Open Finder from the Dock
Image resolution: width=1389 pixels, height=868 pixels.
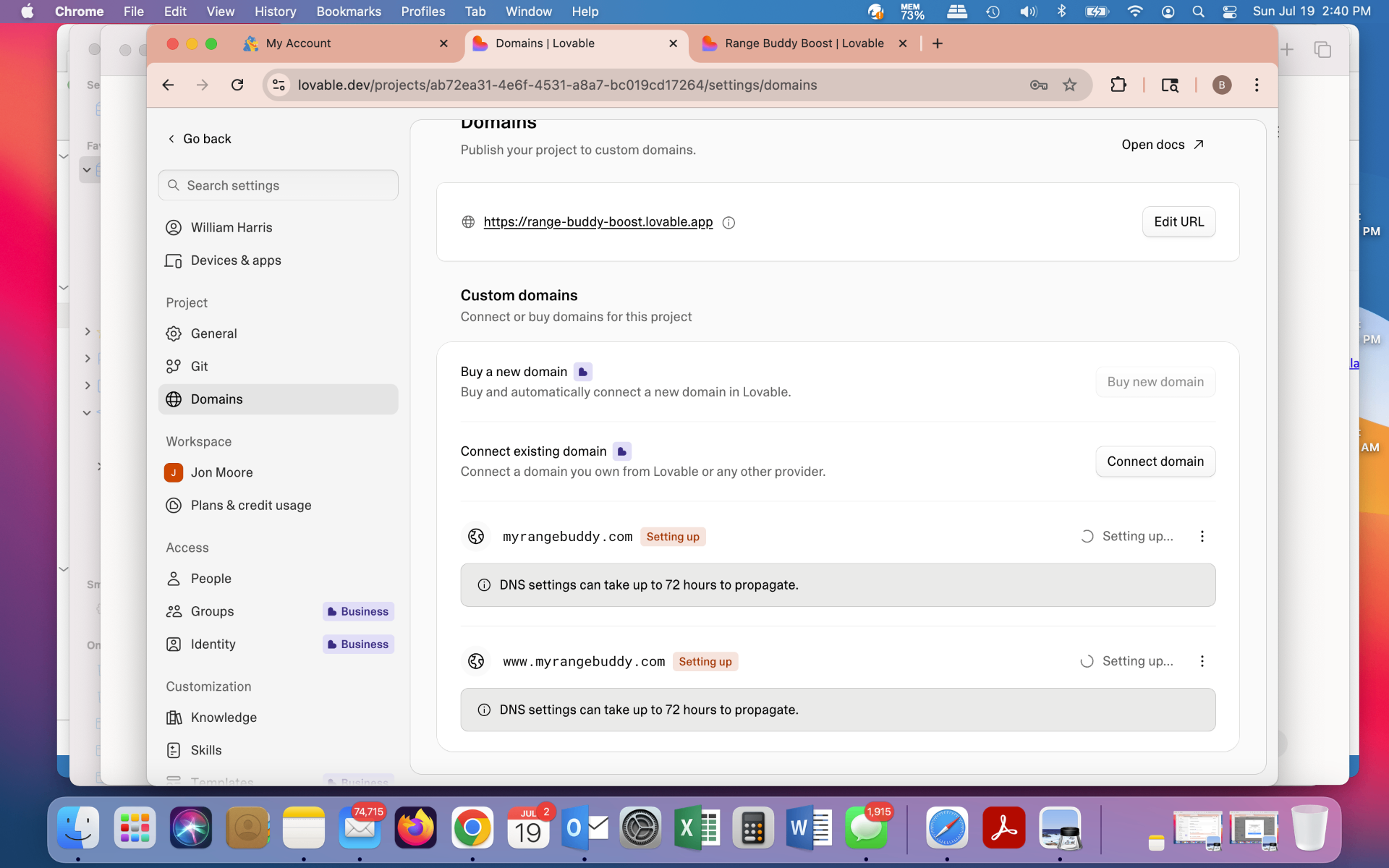point(78,828)
